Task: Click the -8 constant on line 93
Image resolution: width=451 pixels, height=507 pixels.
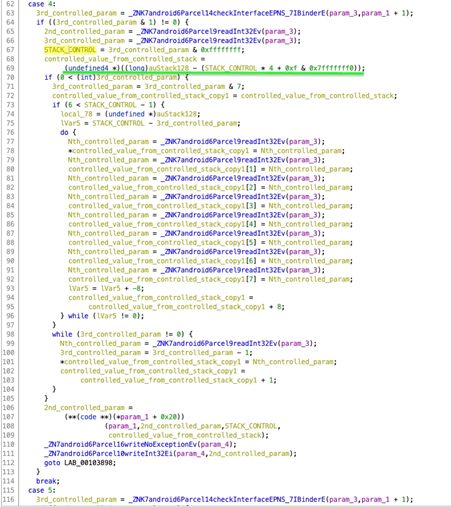Action: (x=136, y=288)
